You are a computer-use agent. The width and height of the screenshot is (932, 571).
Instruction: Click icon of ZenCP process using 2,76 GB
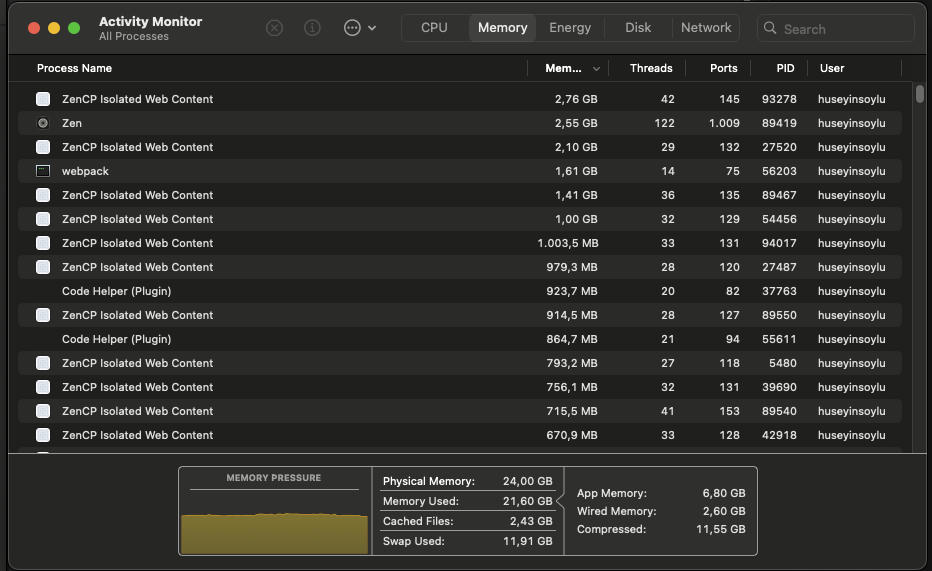coord(43,99)
